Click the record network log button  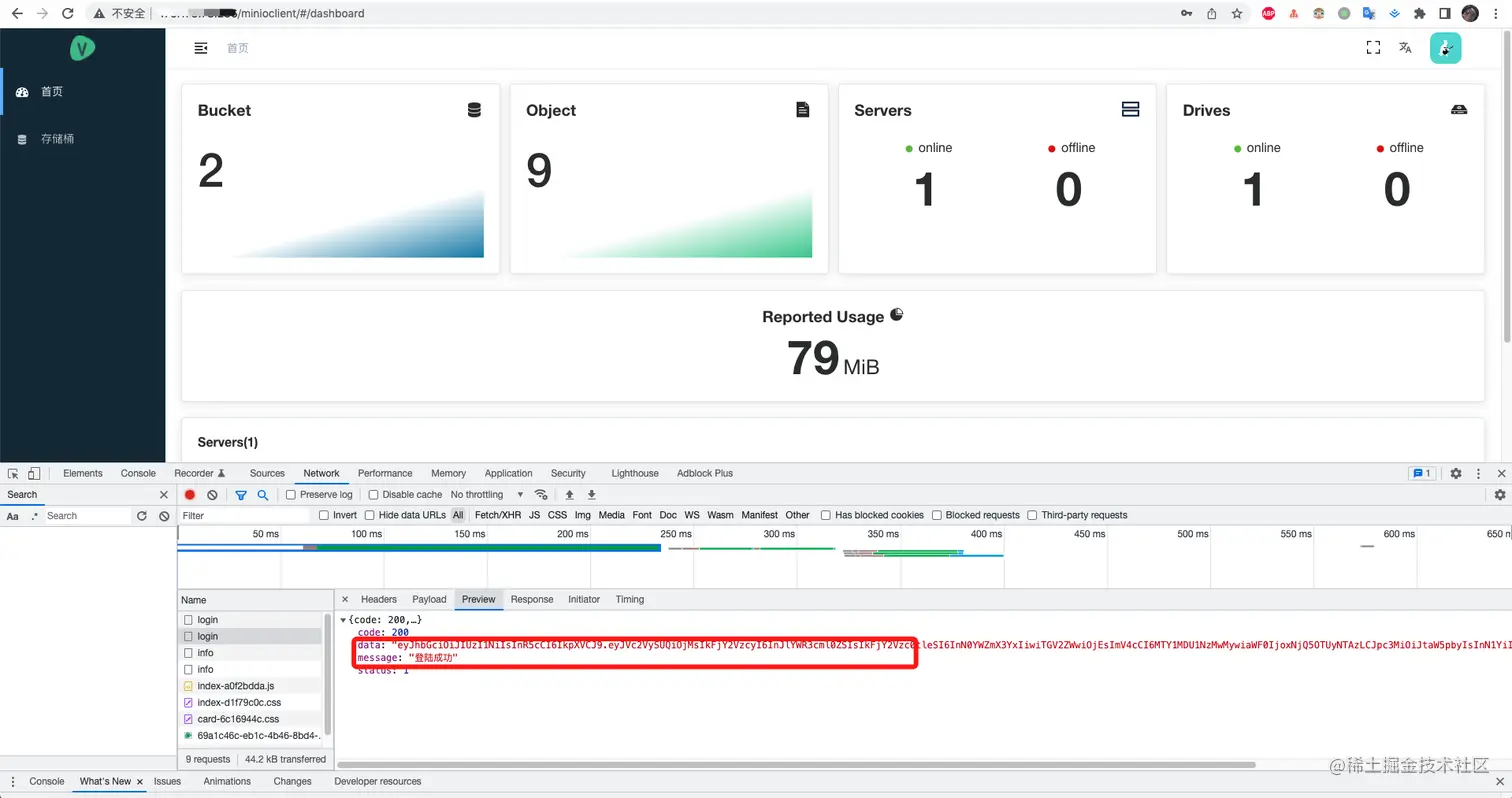[x=190, y=495]
